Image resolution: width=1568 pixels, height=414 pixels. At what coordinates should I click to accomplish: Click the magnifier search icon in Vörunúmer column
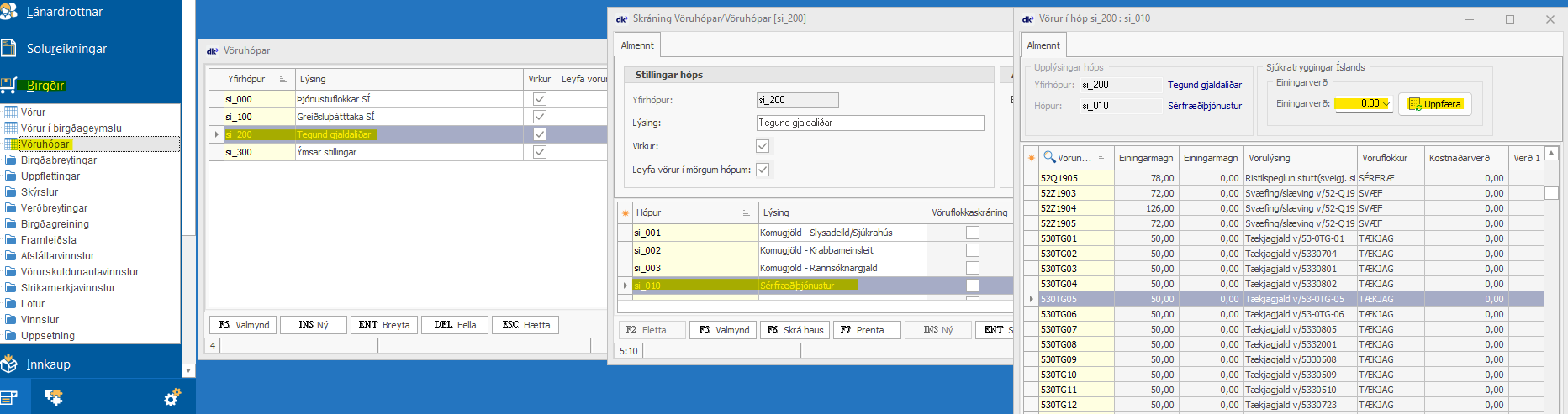(x=1048, y=157)
